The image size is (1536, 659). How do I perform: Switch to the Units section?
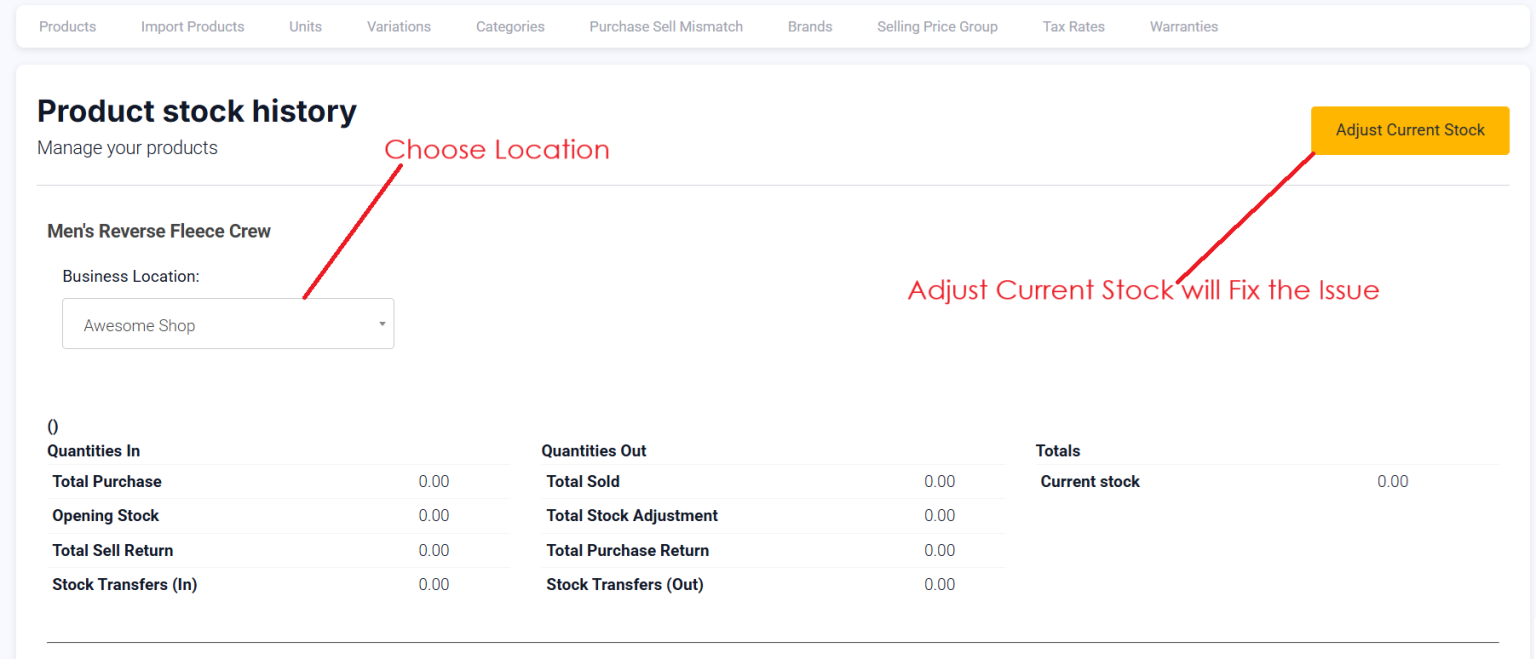(x=305, y=26)
